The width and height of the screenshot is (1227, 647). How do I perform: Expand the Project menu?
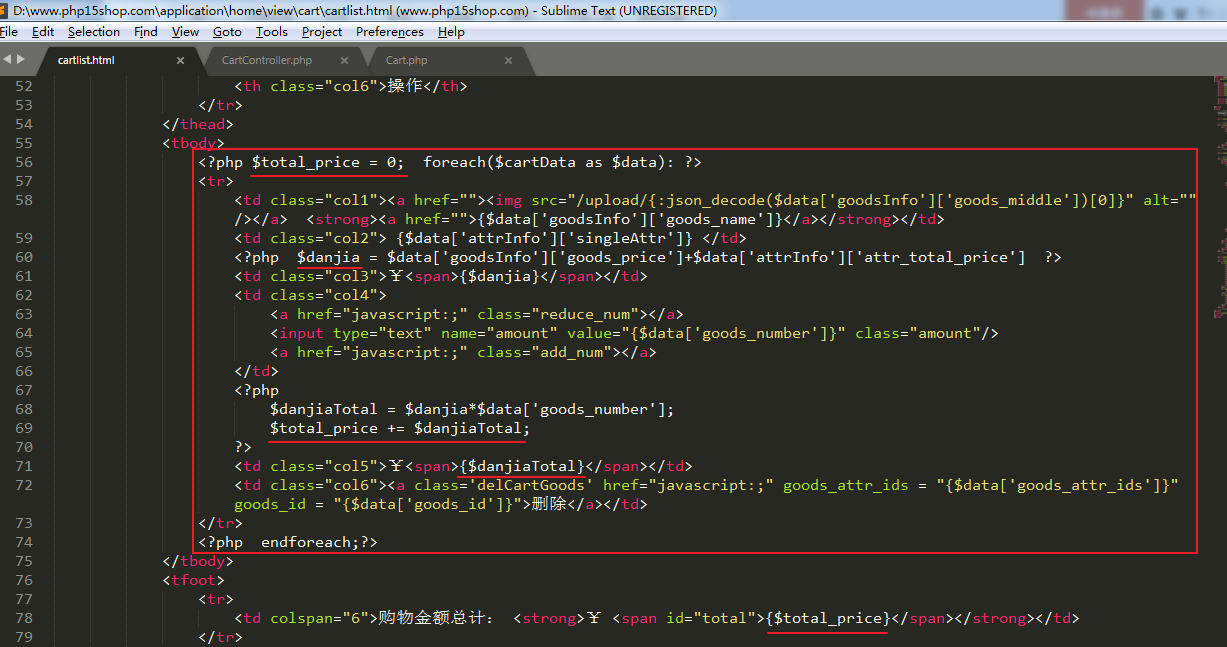tap(322, 32)
